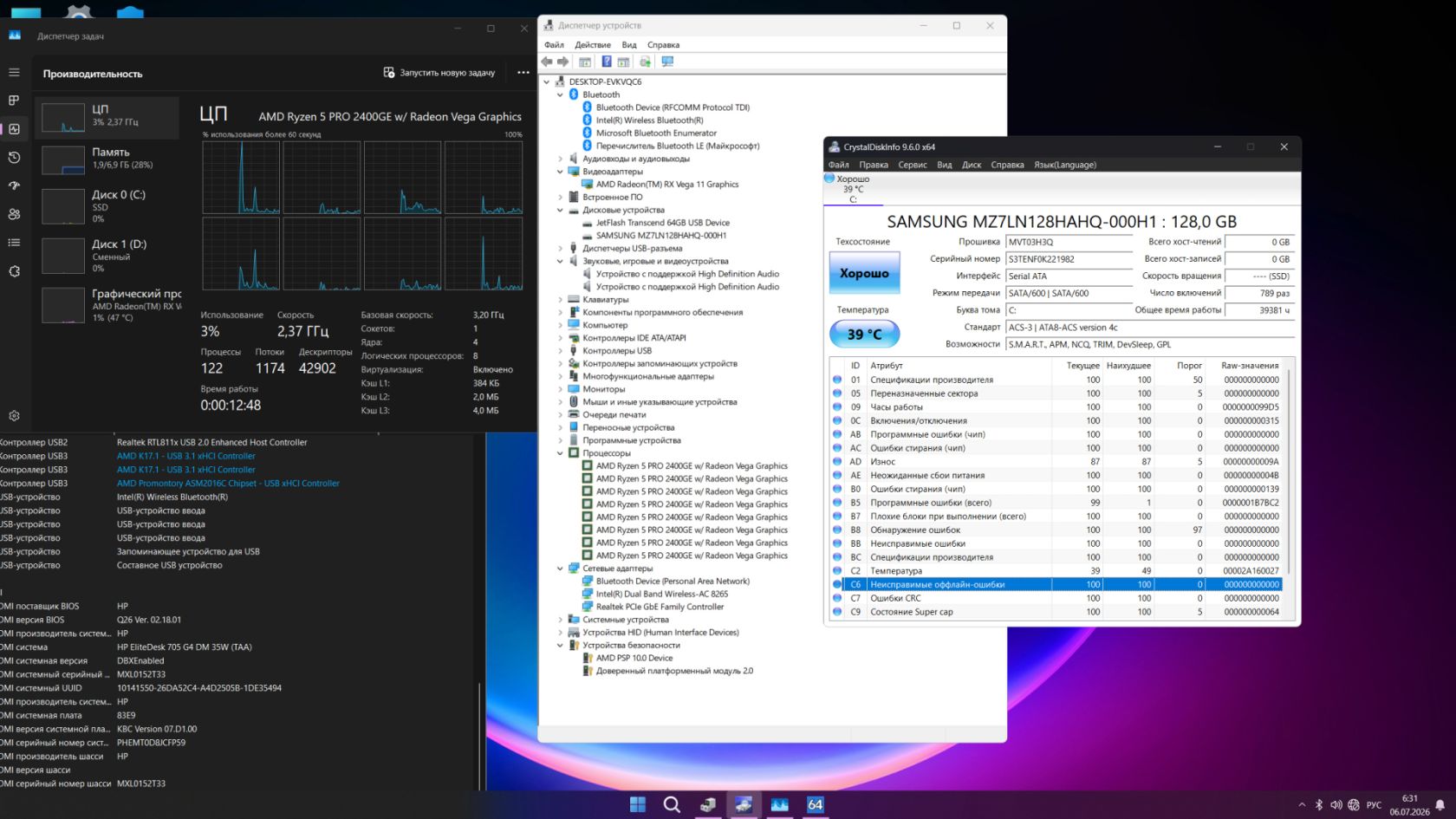Open taskbar Search icon
The image size is (1456, 819).
pos(672,804)
